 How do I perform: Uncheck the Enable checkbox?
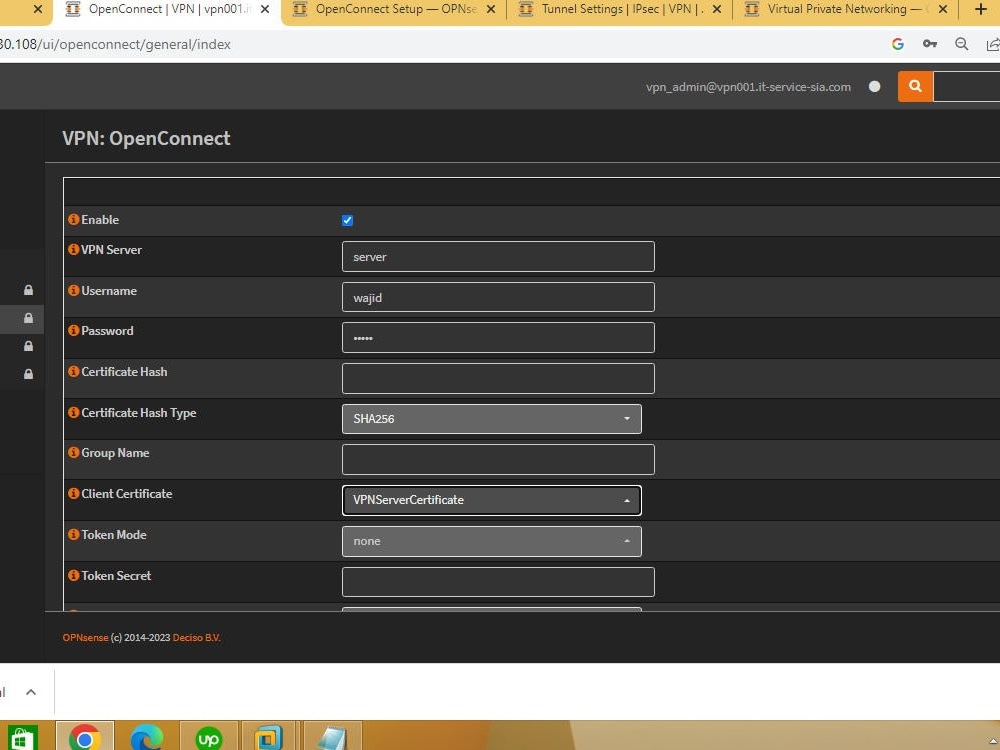[x=347, y=220]
